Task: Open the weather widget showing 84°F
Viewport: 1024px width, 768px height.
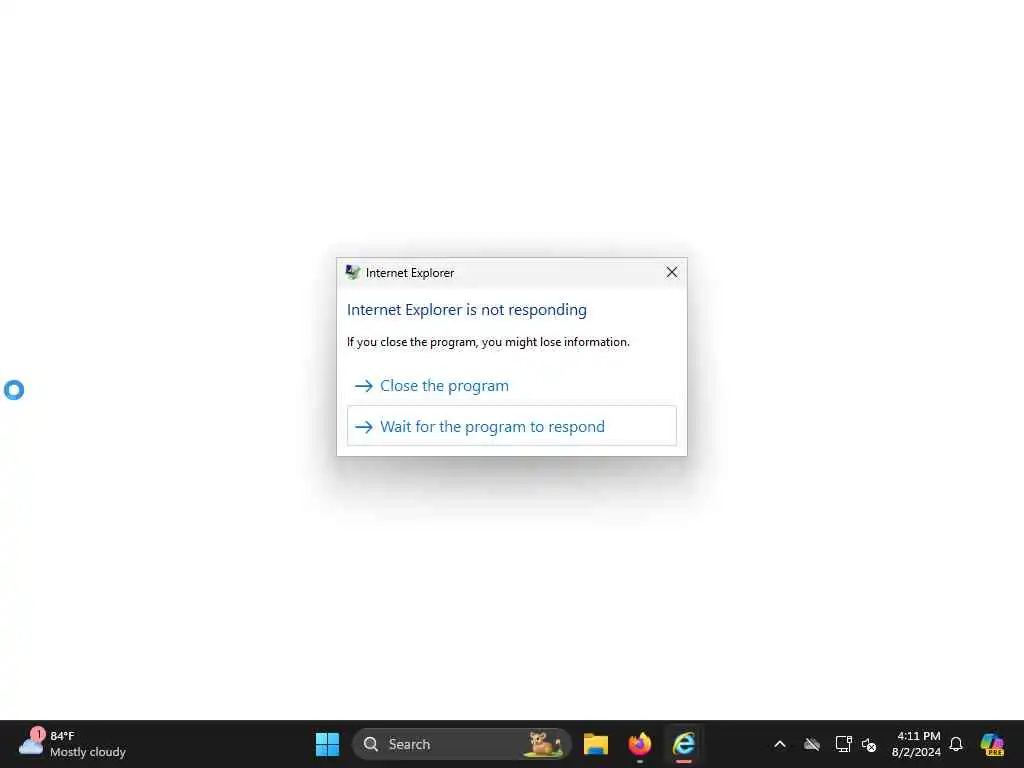Action: [x=72, y=744]
